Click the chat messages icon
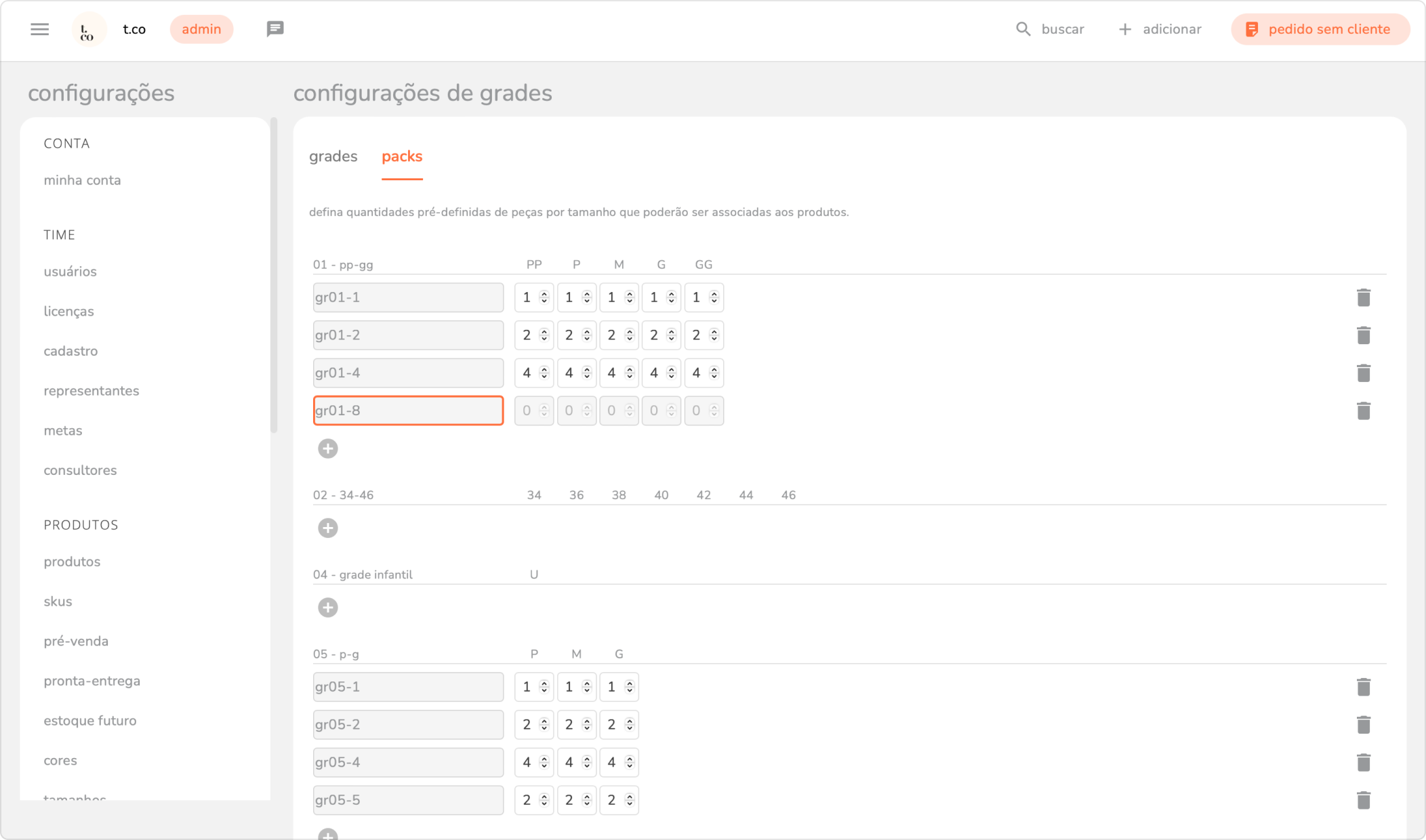1426x840 pixels. (274, 29)
